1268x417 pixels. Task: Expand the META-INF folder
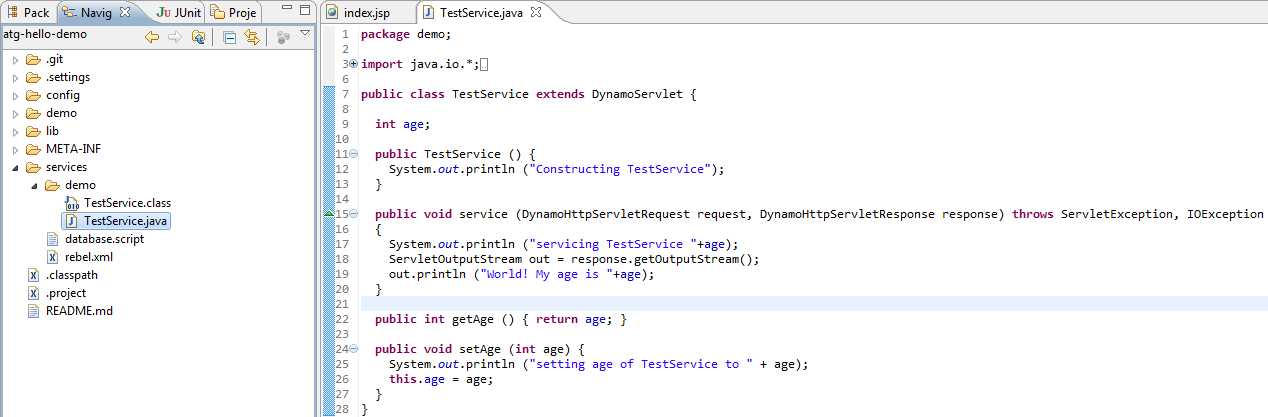tap(15, 149)
